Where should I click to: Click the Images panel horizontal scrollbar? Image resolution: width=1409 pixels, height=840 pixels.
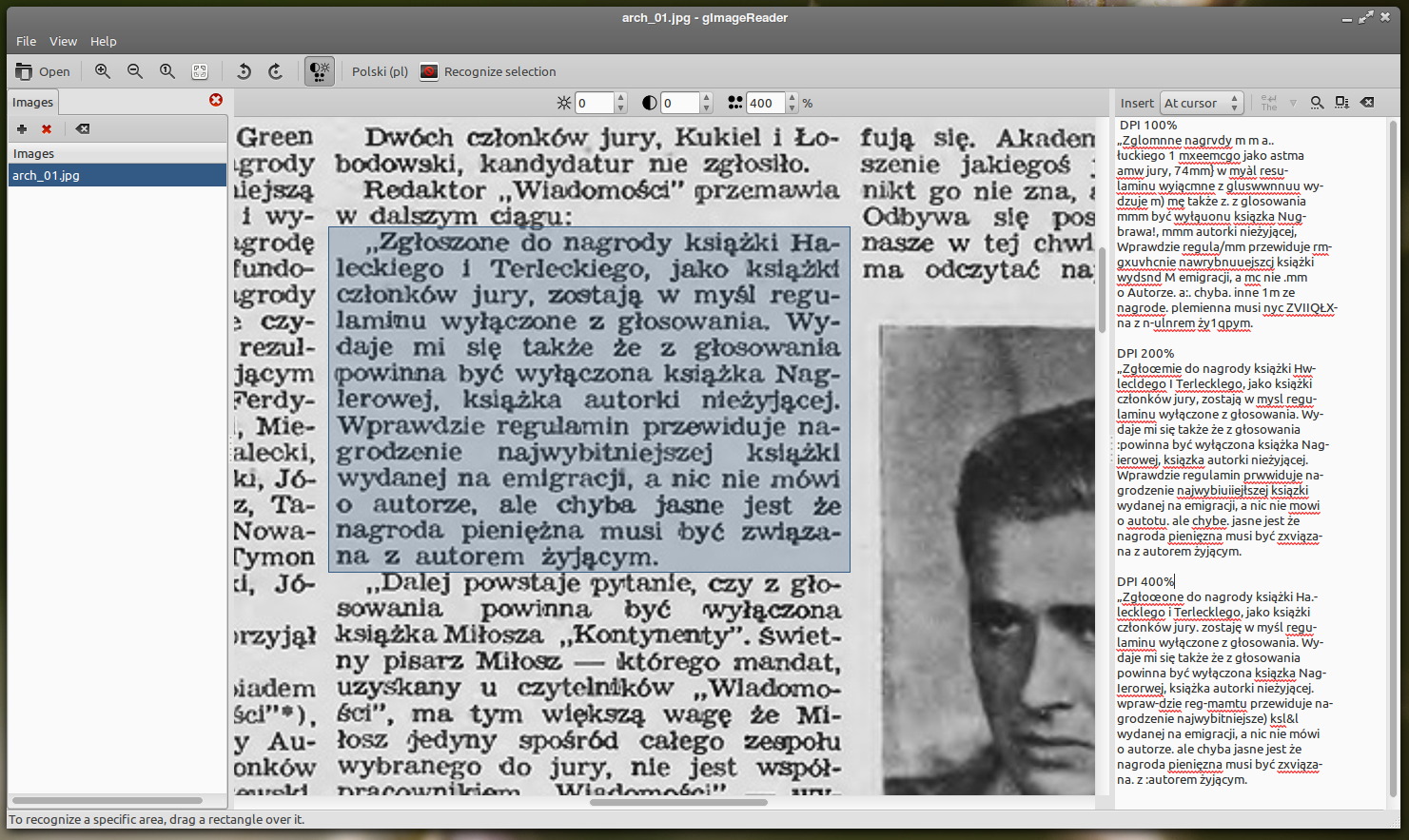(x=107, y=801)
